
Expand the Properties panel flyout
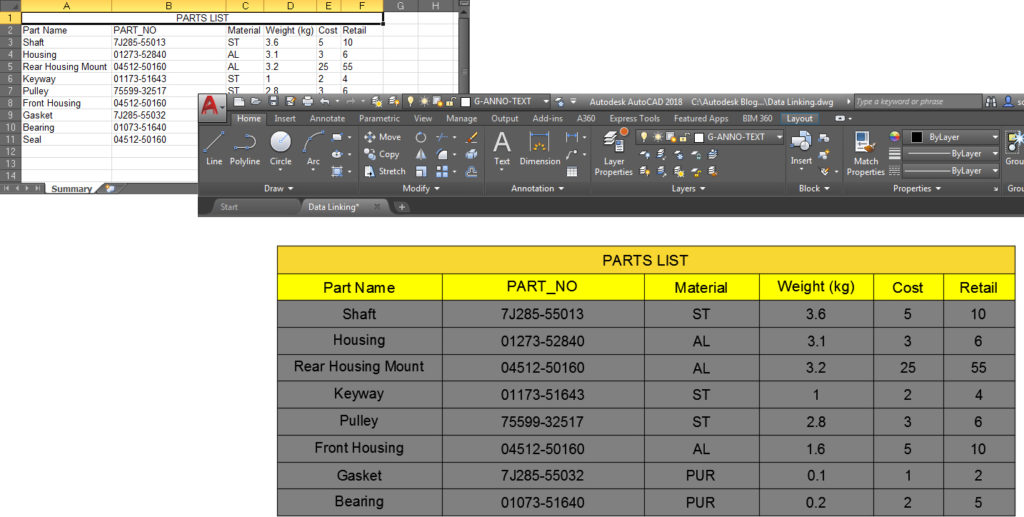tap(917, 189)
